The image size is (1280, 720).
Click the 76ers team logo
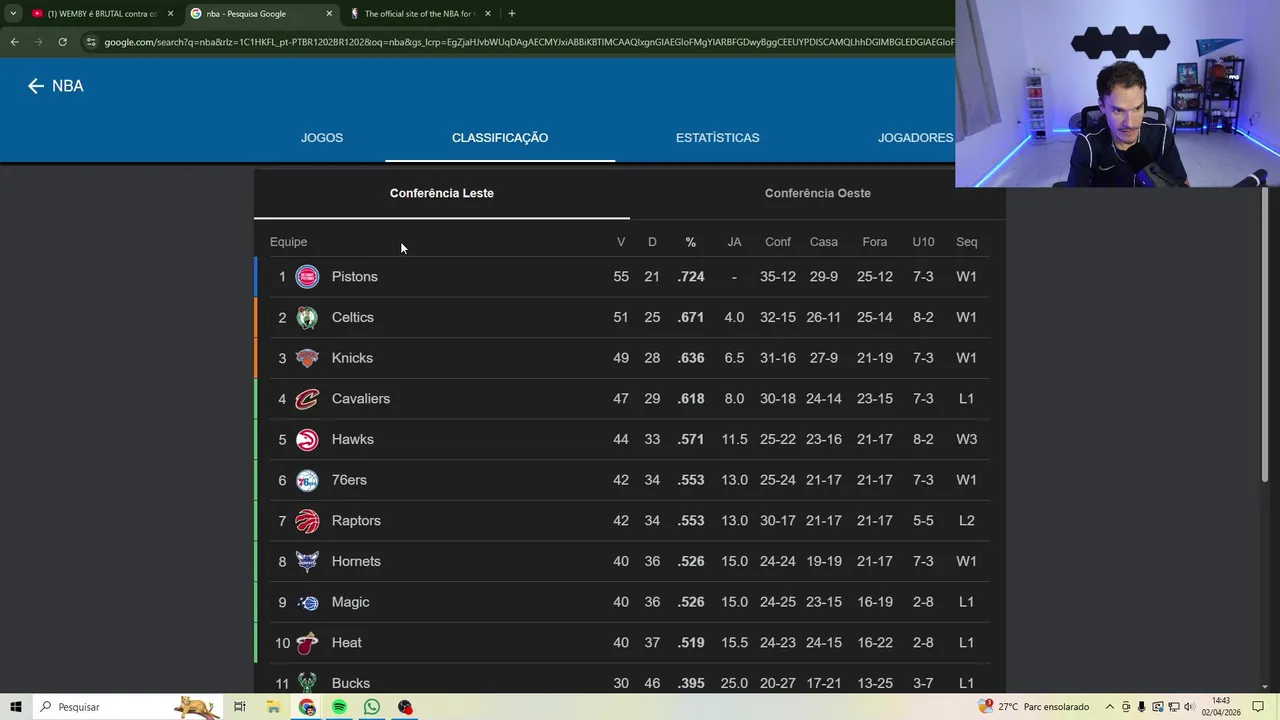307,480
